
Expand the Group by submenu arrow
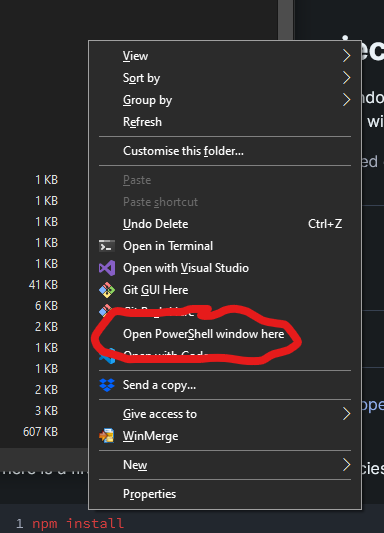[346, 100]
